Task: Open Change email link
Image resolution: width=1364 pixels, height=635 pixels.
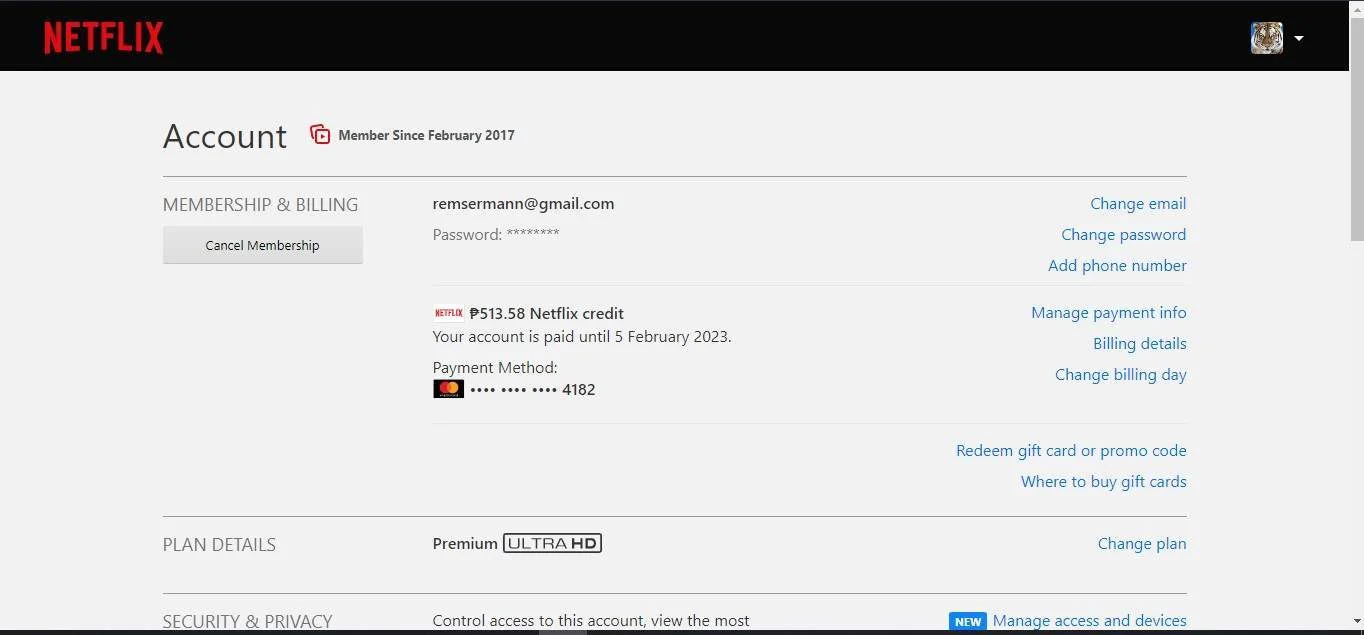Action: click(x=1138, y=204)
